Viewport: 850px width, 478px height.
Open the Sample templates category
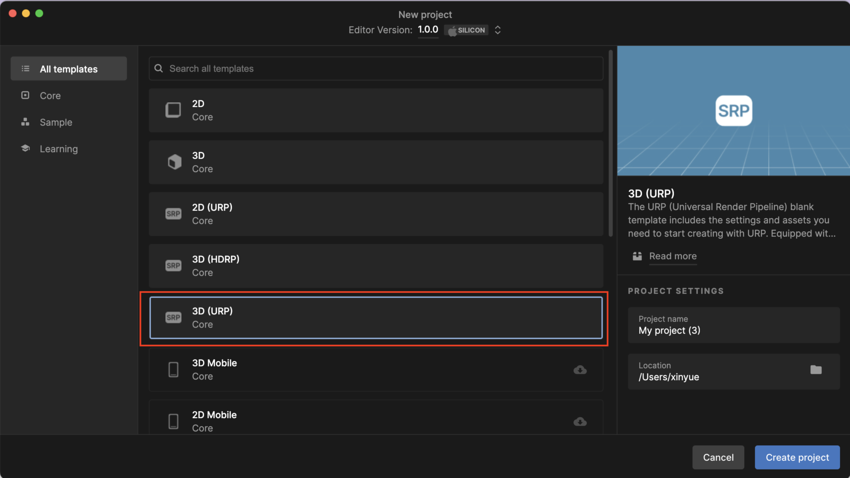point(56,122)
